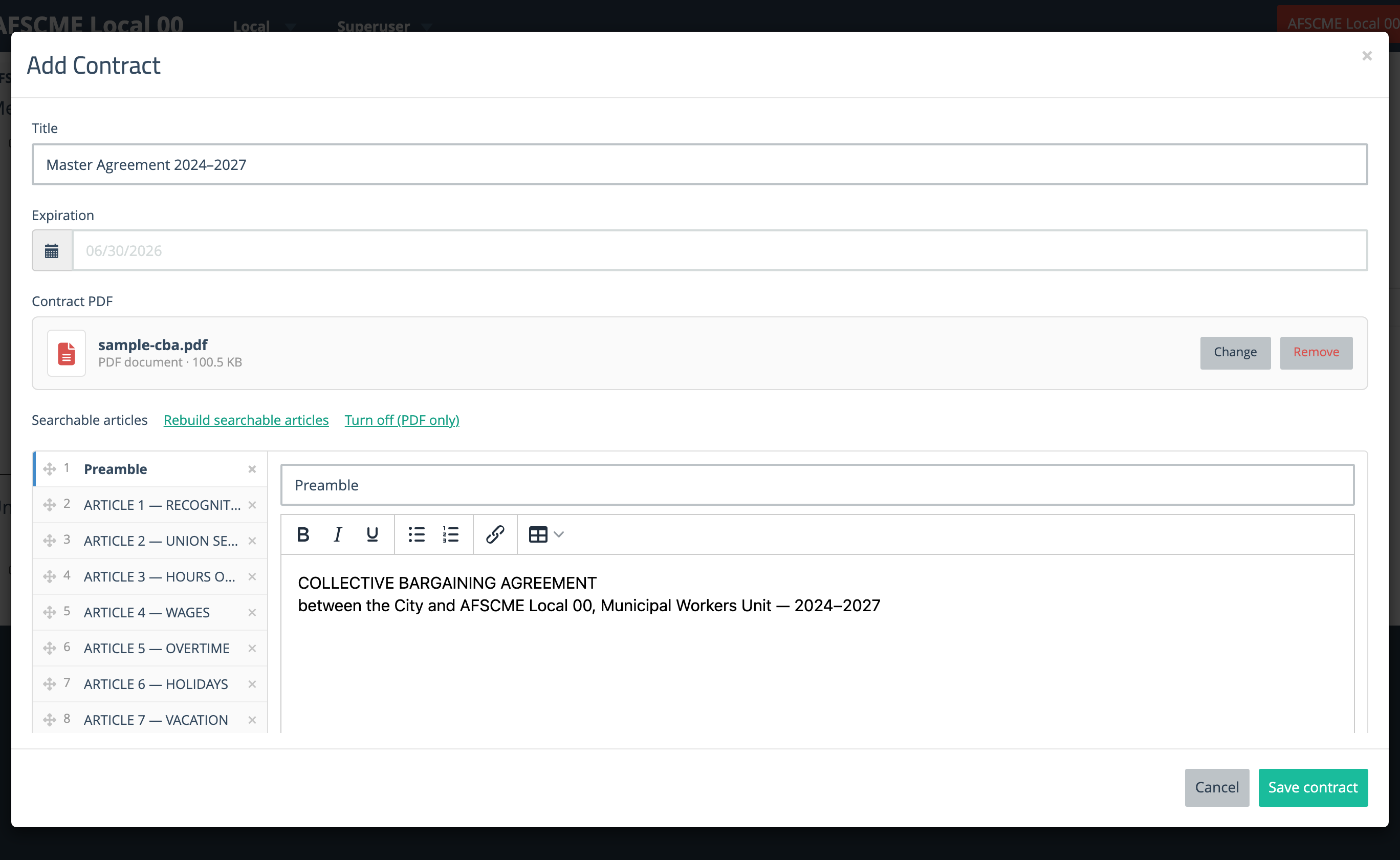The height and width of the screenshot is (860, 1400).
Task: Grab the move handle for ARTICLE 4 — WAGES
Action: [x=50, y=613]
